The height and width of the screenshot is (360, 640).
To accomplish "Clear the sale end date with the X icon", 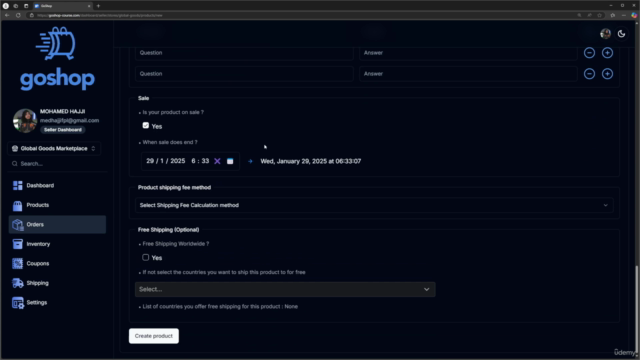I will [x=217, y=161].
